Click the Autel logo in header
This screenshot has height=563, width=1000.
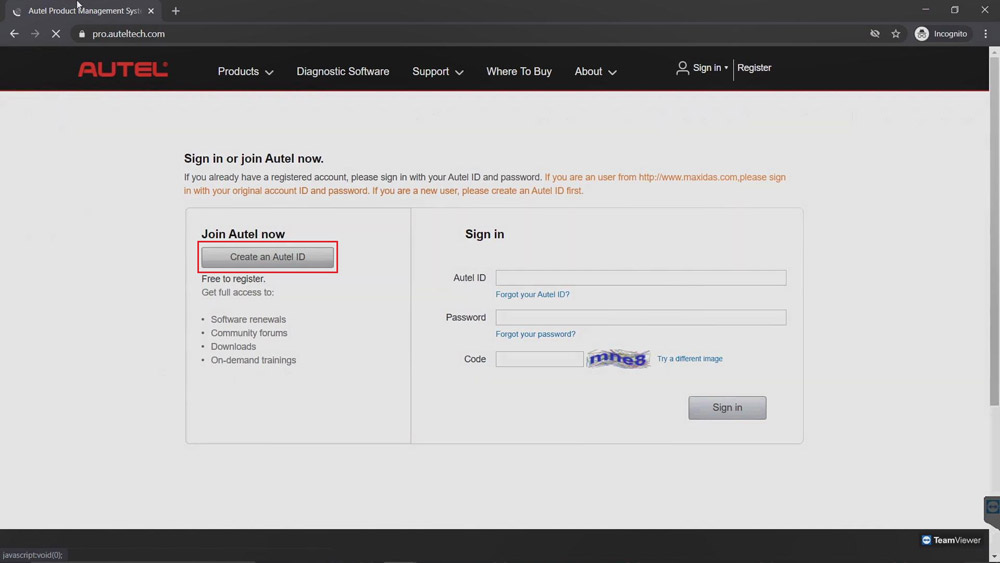[123, 69]
